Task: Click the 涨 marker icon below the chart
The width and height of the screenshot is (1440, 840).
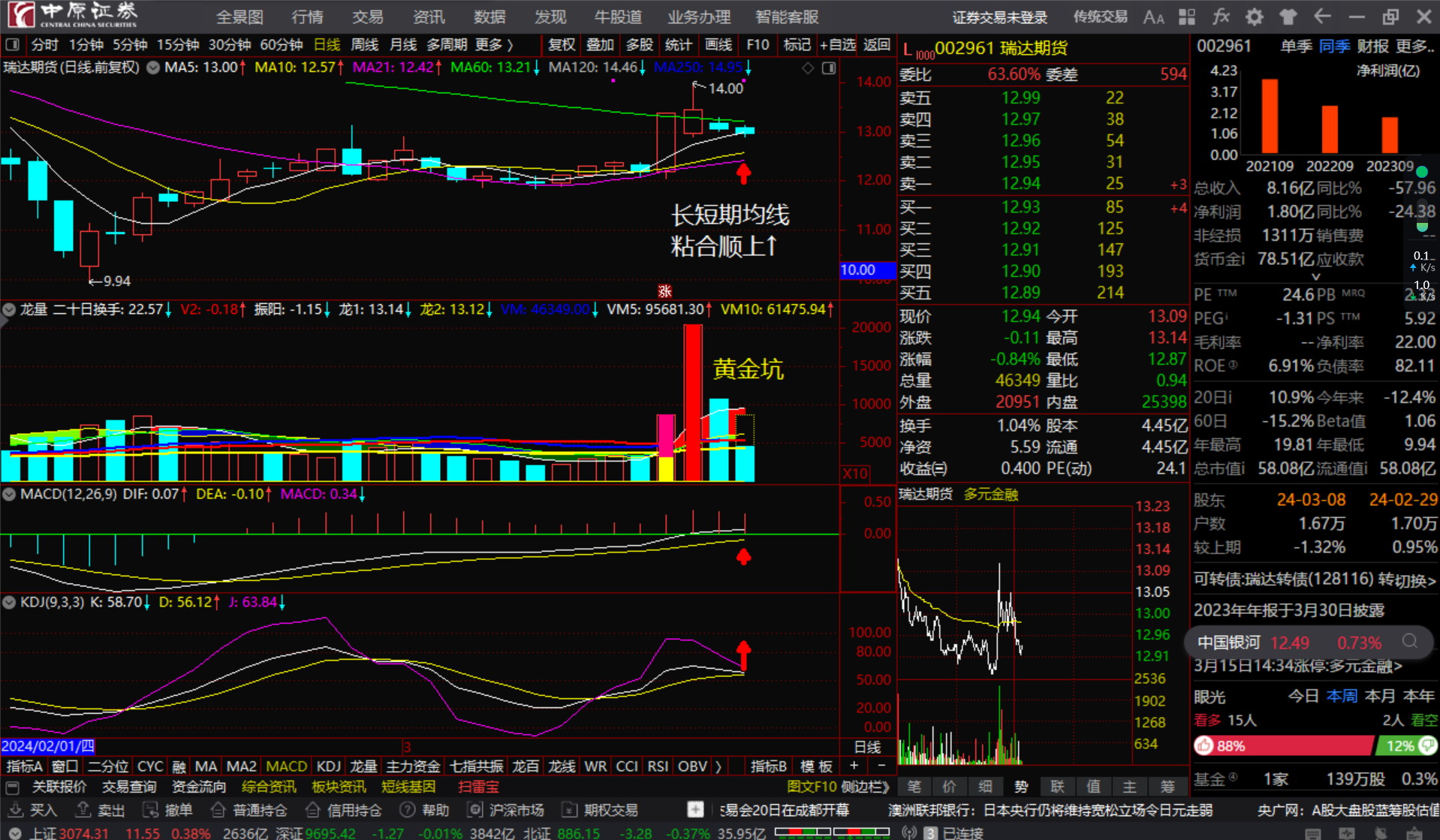Action: tap(664, 291)
